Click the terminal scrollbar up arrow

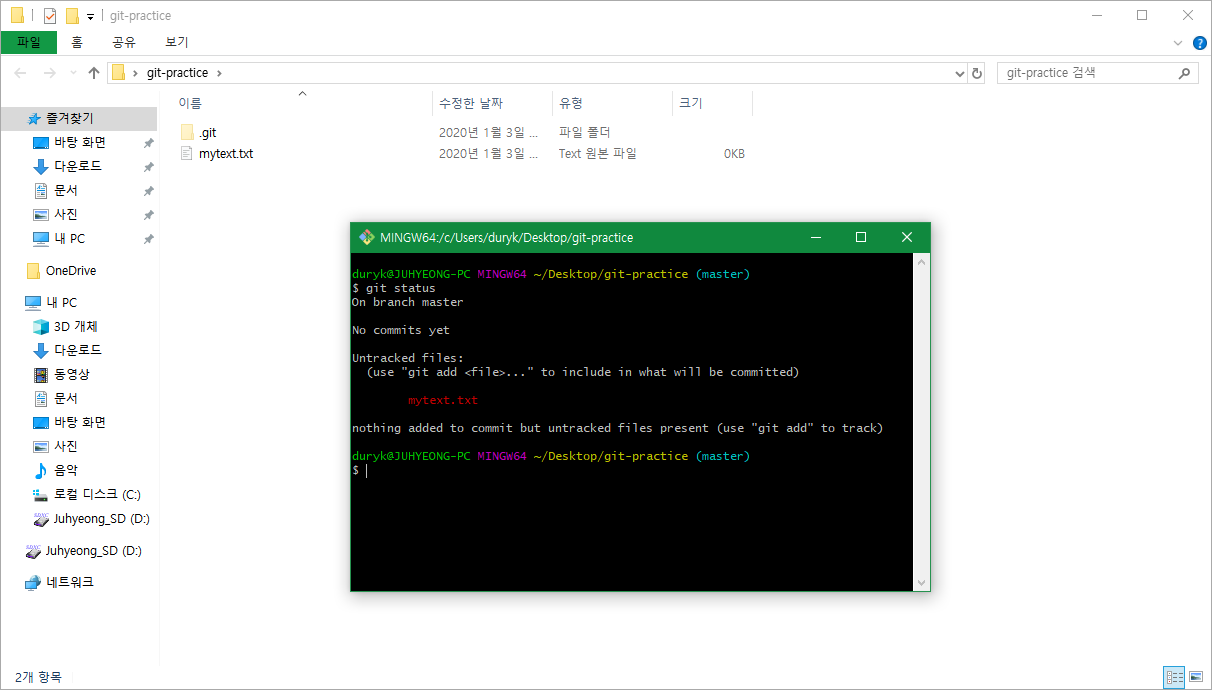922,261
